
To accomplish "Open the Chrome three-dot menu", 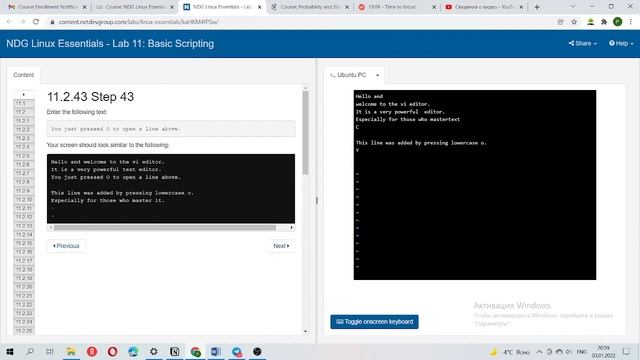I will coord(631,22).
